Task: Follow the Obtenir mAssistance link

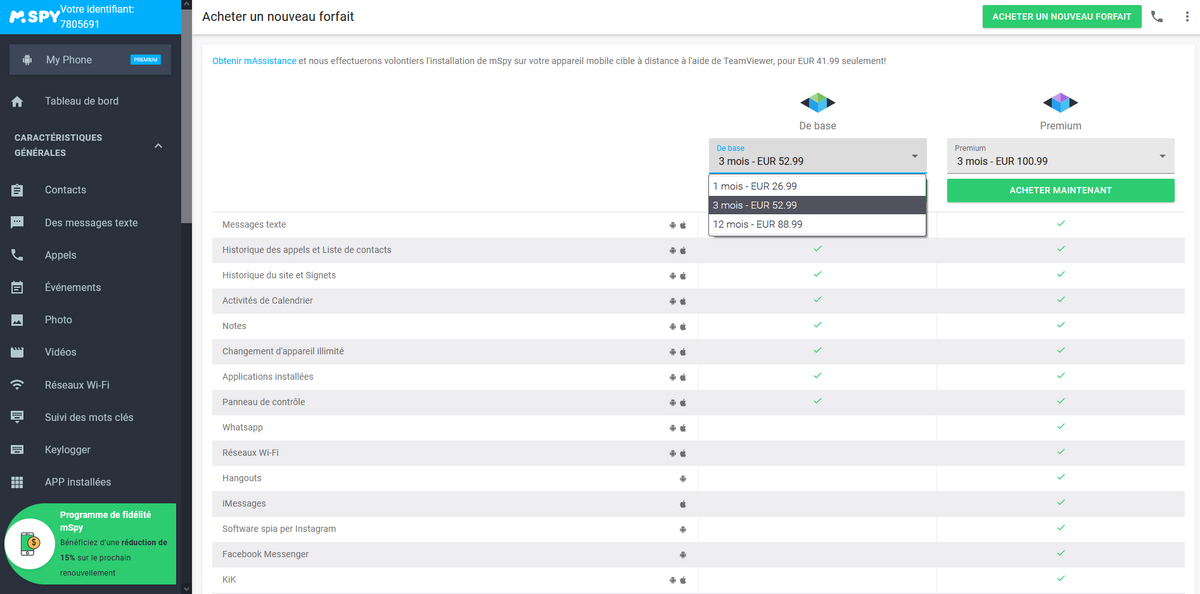Action: (x=254, y=61)
